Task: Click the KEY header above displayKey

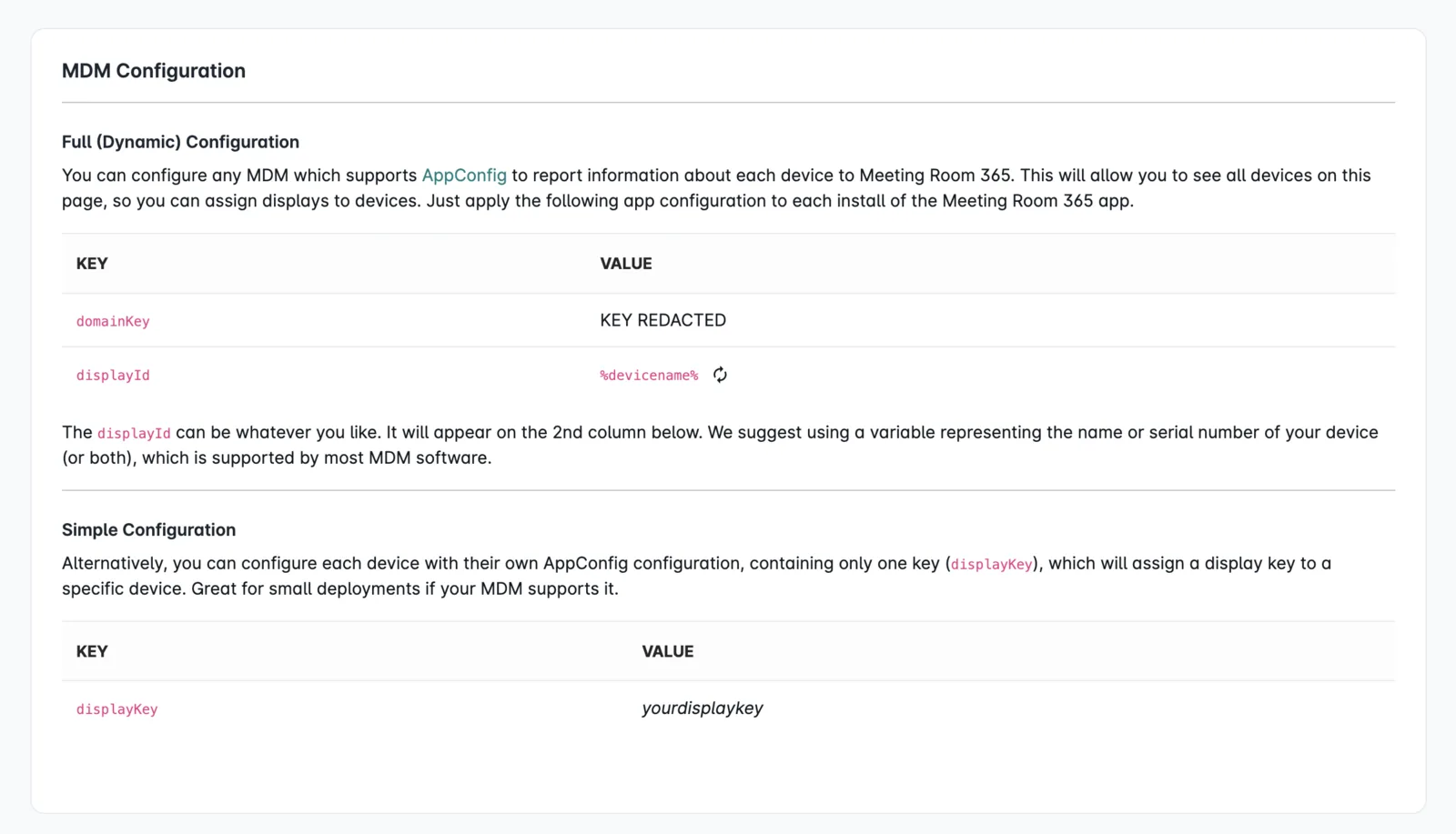Action: click(x=92, y=652)
